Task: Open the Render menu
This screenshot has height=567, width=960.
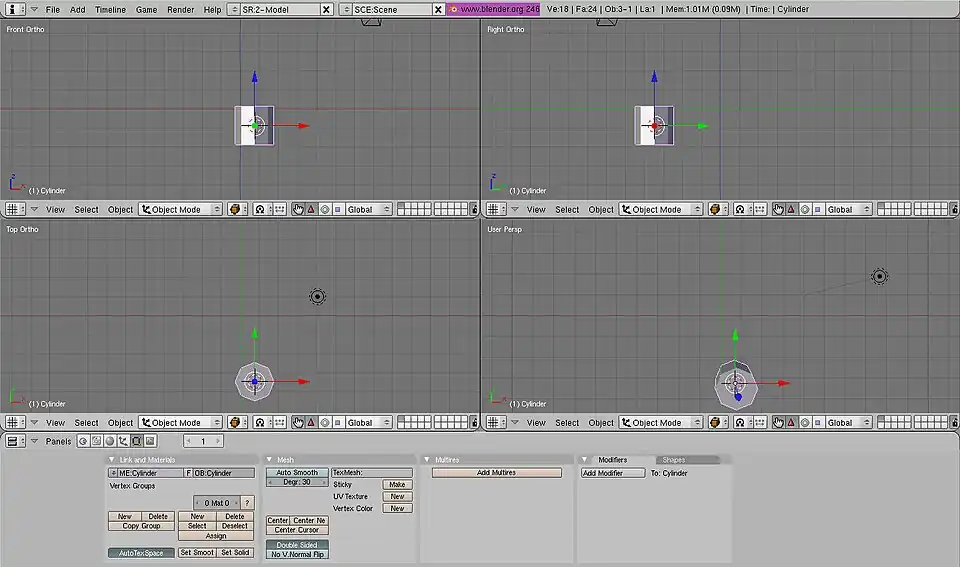Action: click(x=180, y=9)
